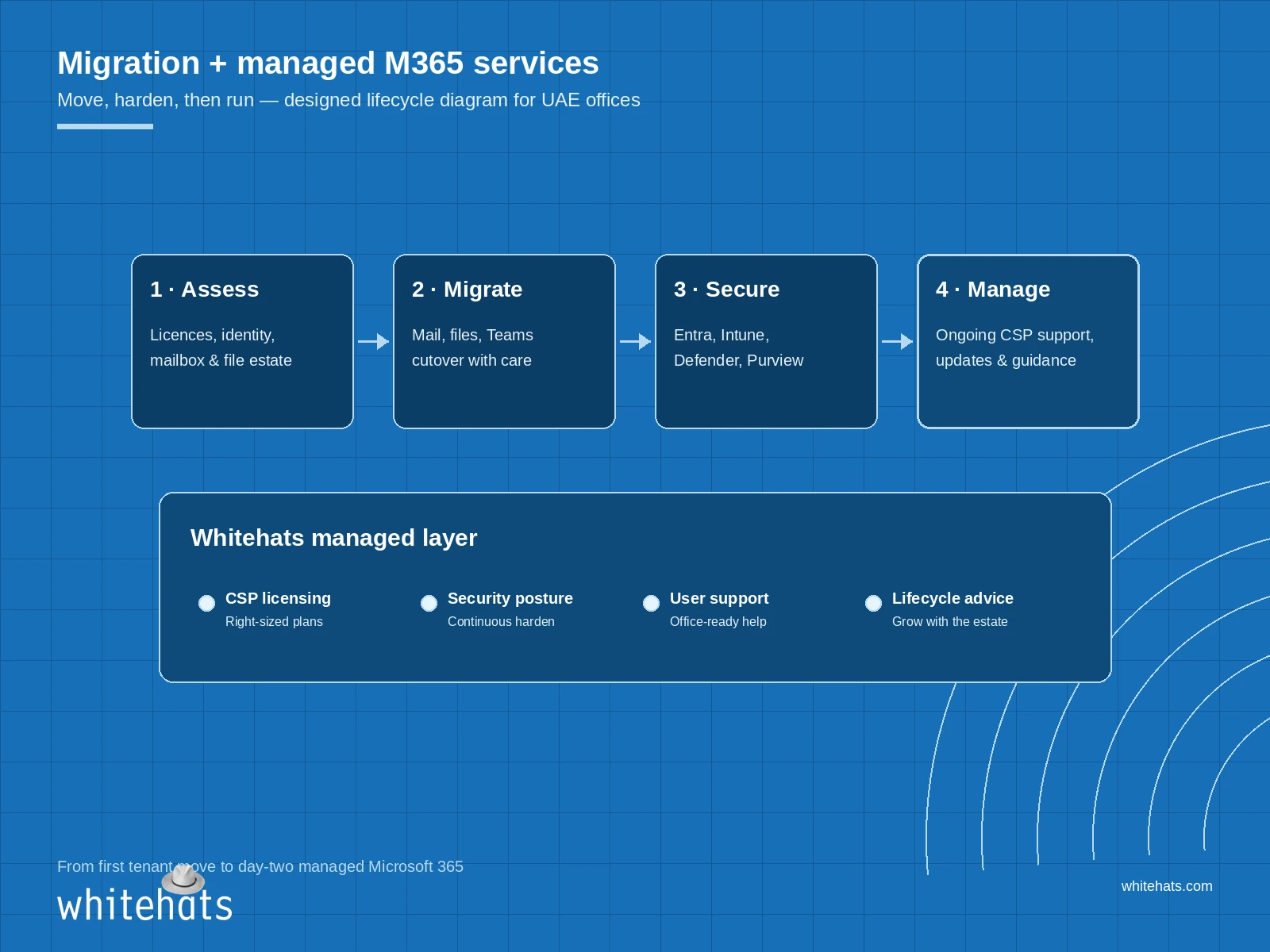This screenshot has width=1270, height=952.
Task: Click the bullet dot beside Lifecycle advice
Action: tap(873, 603)
